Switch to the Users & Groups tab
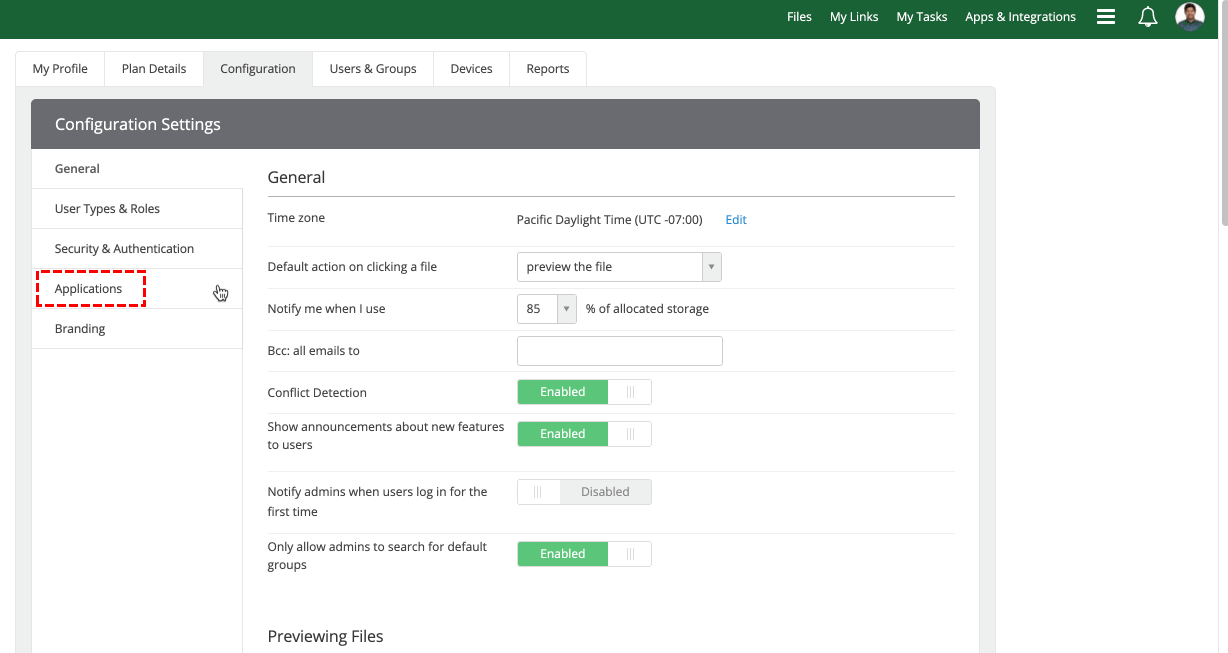Screen dimensions: 1228x653 (372, 69)
